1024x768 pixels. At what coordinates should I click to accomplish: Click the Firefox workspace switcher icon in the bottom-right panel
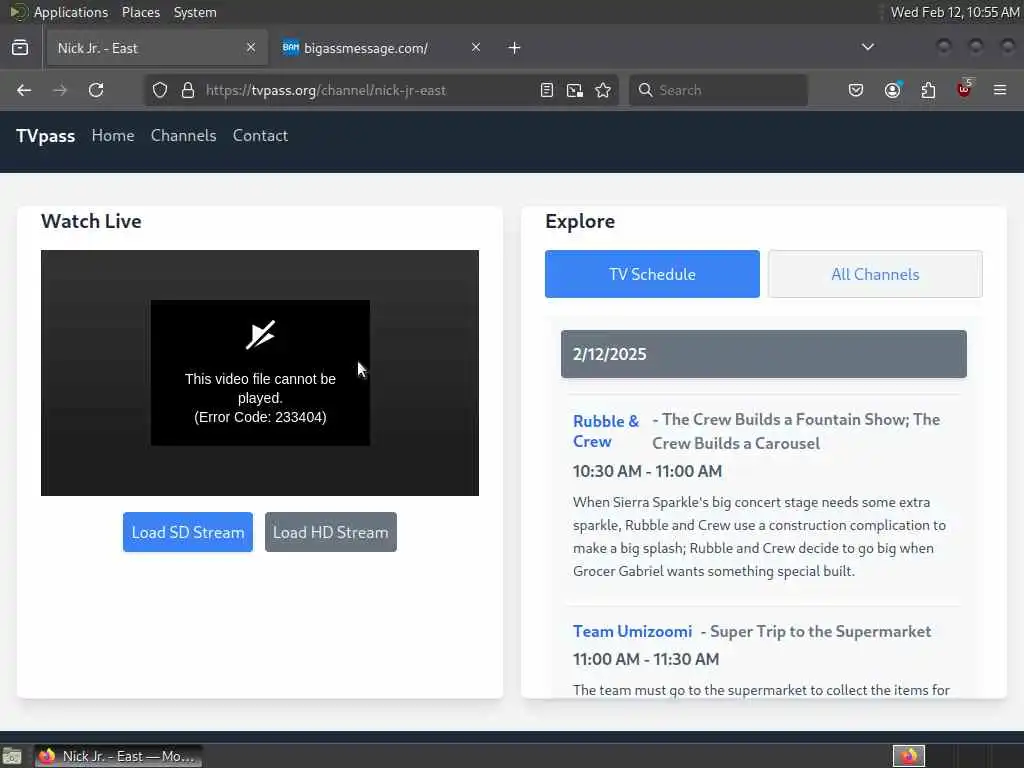pos(908,756)
